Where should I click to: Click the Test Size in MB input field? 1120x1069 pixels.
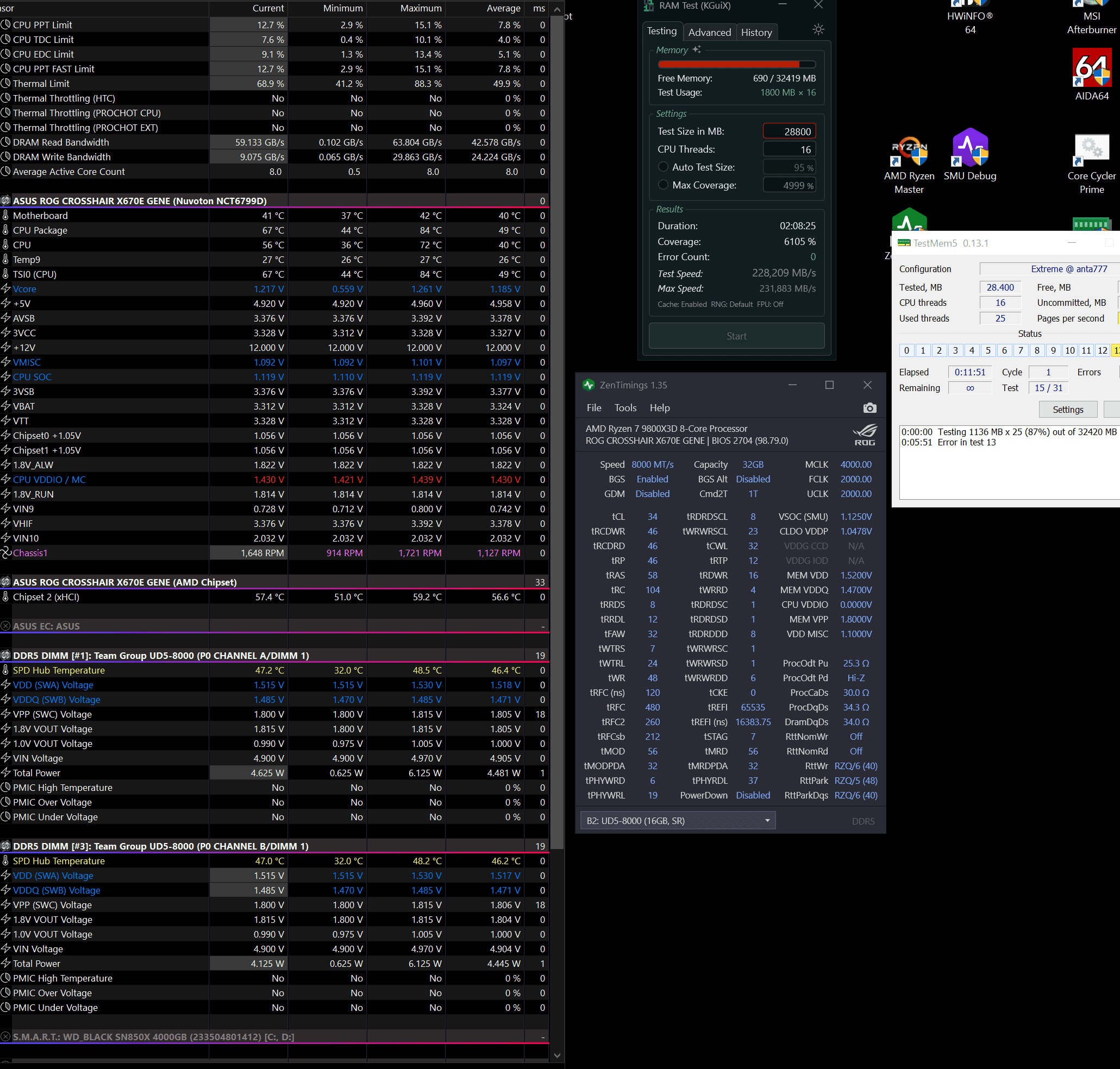point(789,131)
